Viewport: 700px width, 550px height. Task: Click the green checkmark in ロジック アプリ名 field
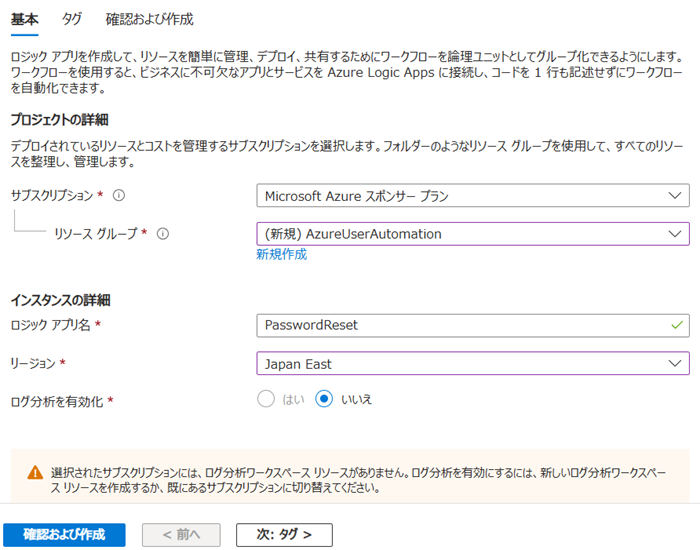pyautogui.click(x=677, y=325)
